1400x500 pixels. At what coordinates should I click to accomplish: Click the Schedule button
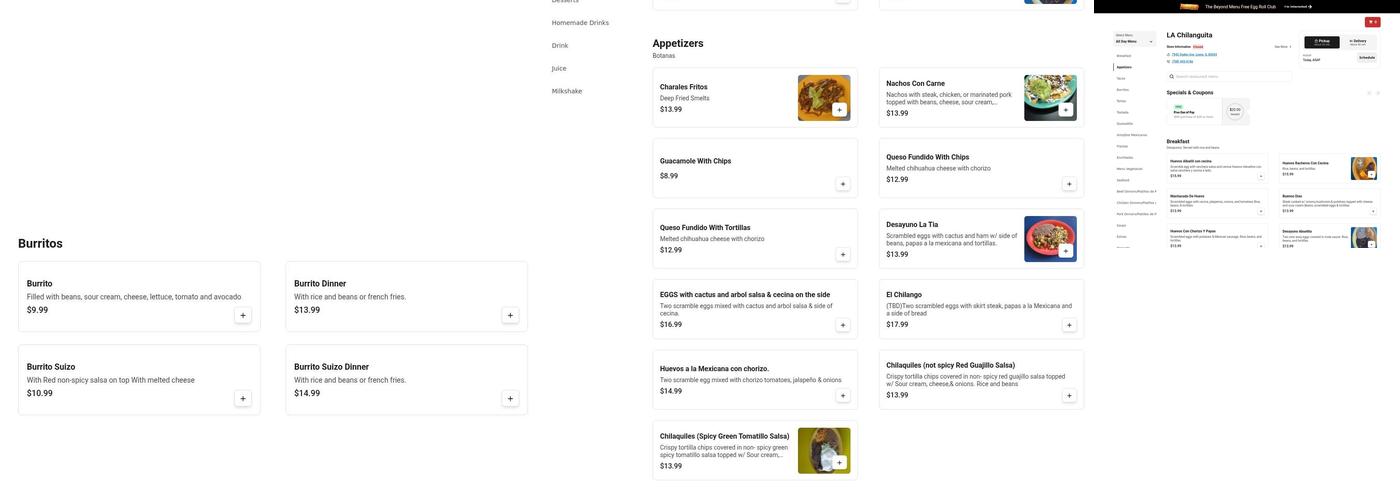point(1366,58)
